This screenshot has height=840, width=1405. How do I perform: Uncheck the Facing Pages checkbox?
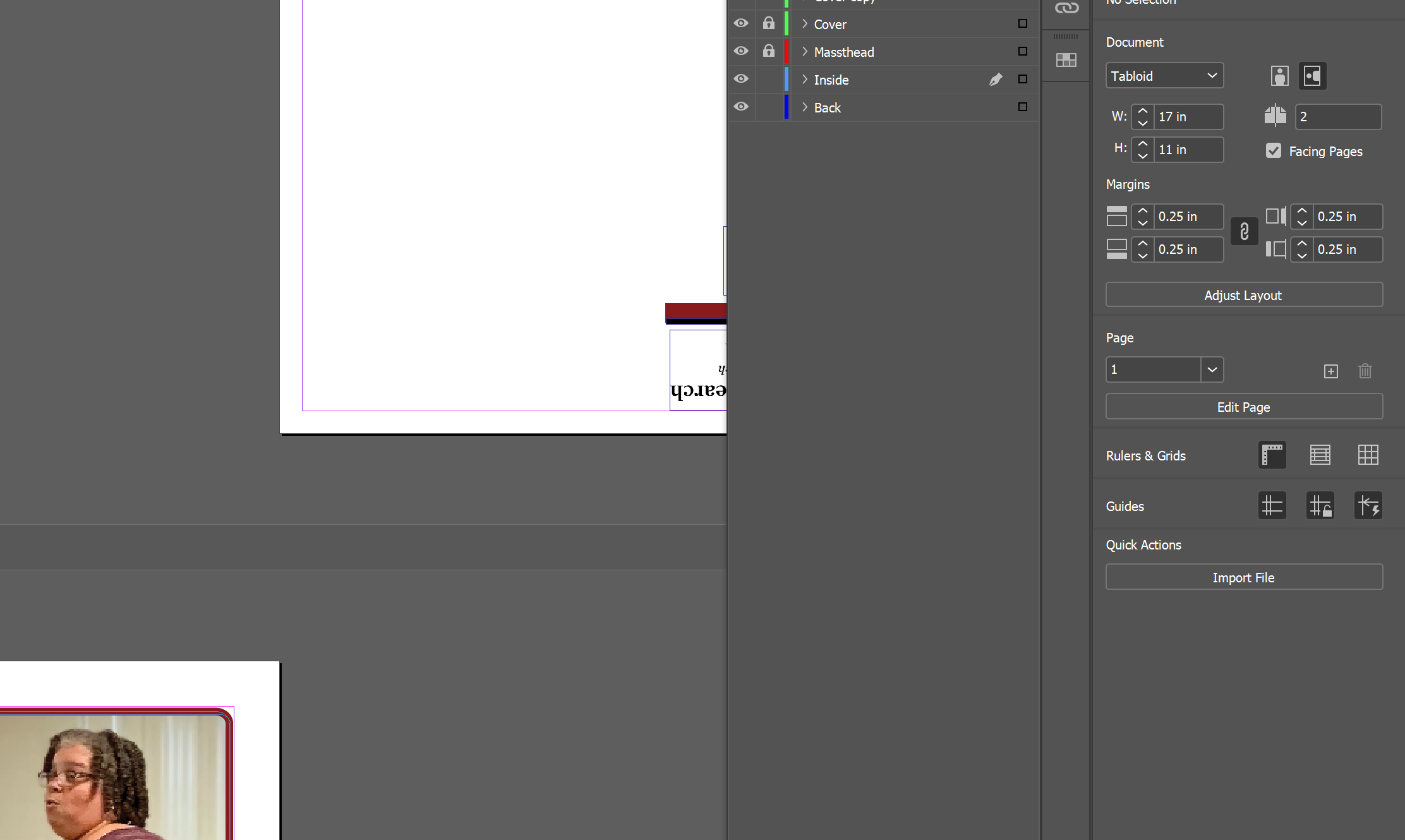pyautogui.click(x=1273, y=150)
